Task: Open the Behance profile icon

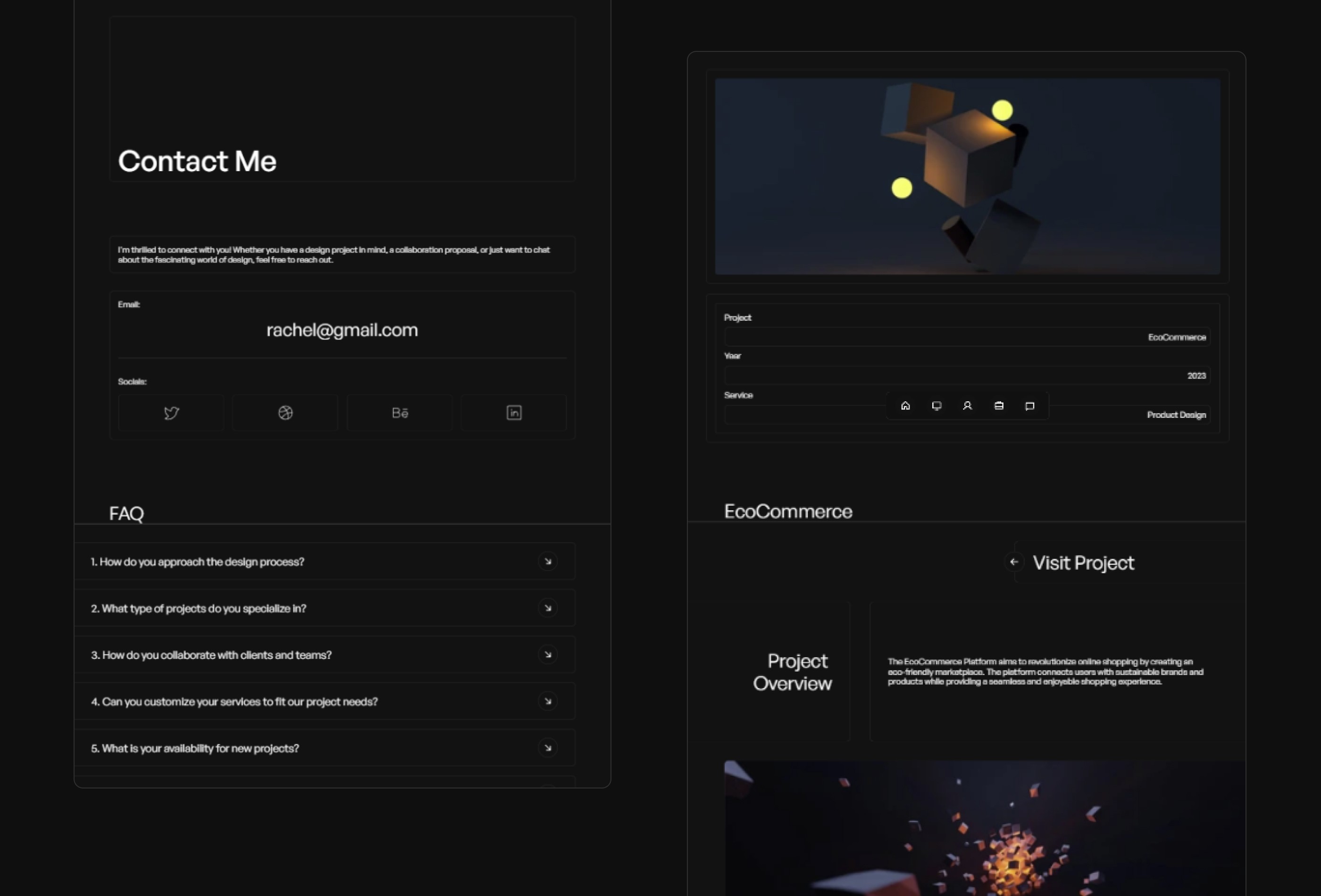Action: click(399, 413)
